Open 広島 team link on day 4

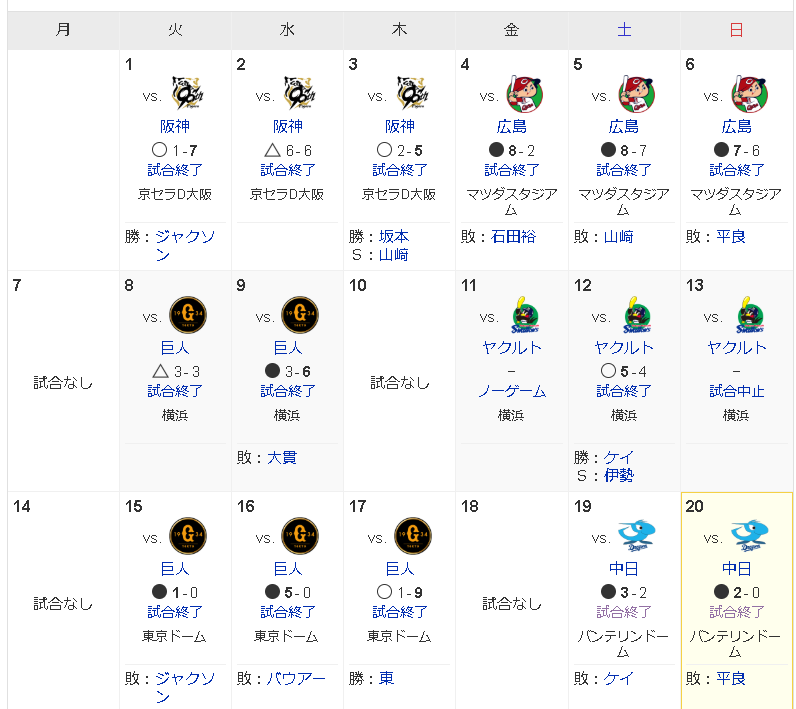click(511, 126)
